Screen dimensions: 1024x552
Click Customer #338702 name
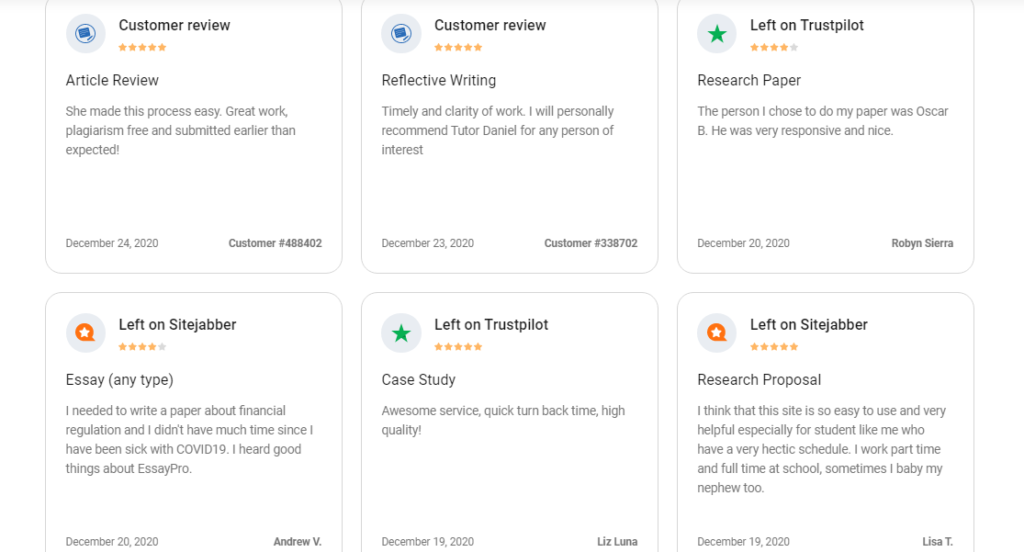(591, 243)
